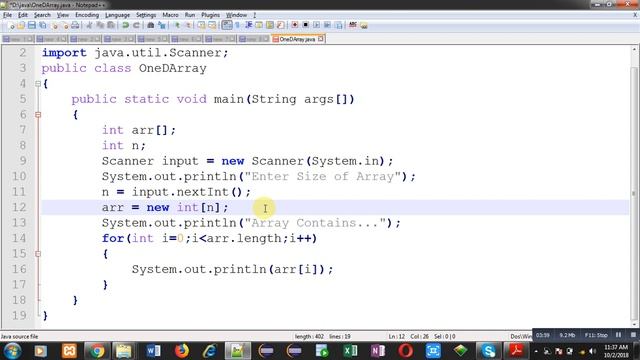Click the "Ln : 12" status bar entry
The image size is (640, 360).
pos(396,337)
